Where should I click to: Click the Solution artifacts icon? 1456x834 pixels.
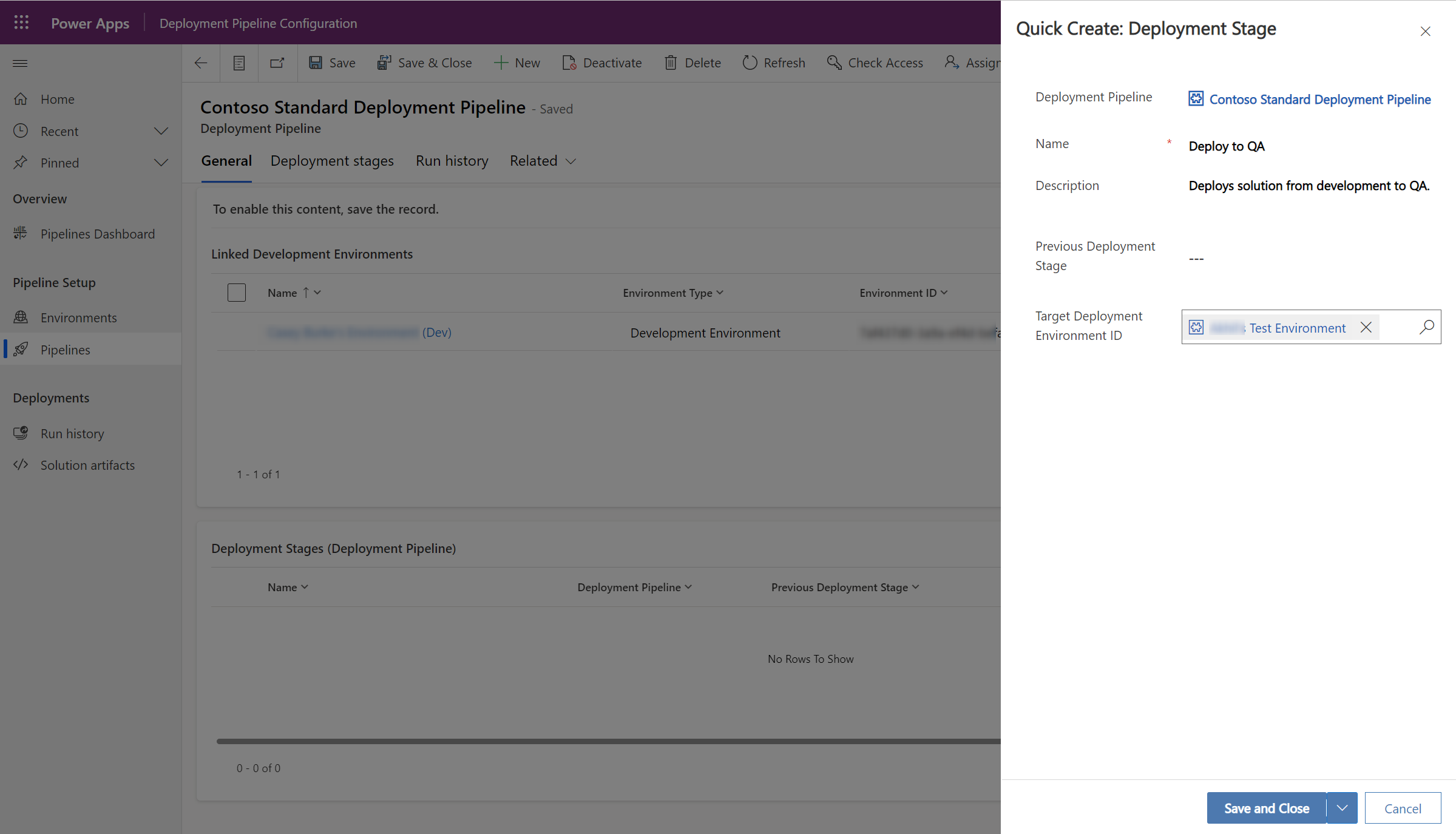(22, 464)
